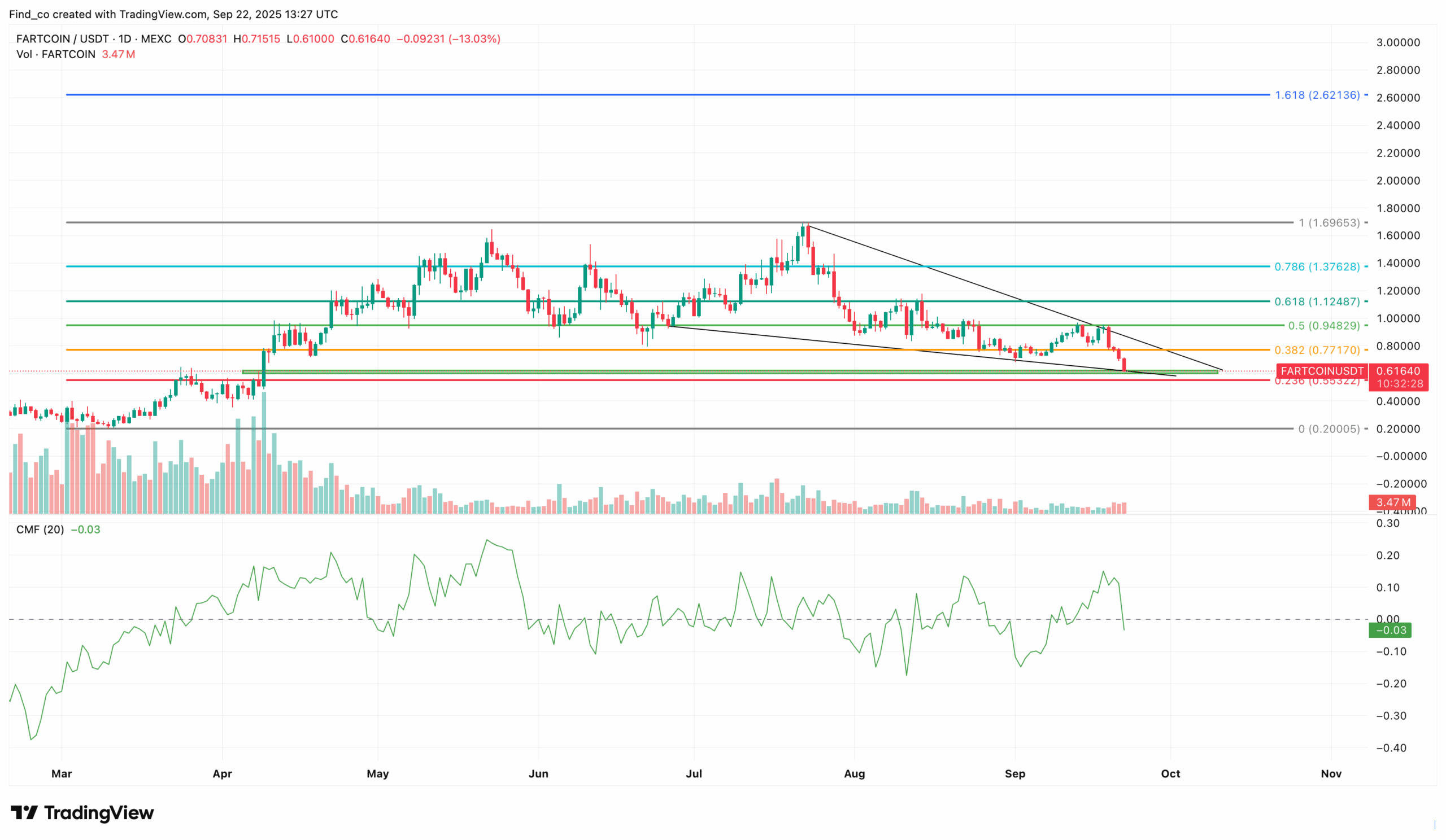Screen dimensions: 1446x840
Task: Select the 0.618 (1.12487) Fib level label
Action: [1317, 301]
